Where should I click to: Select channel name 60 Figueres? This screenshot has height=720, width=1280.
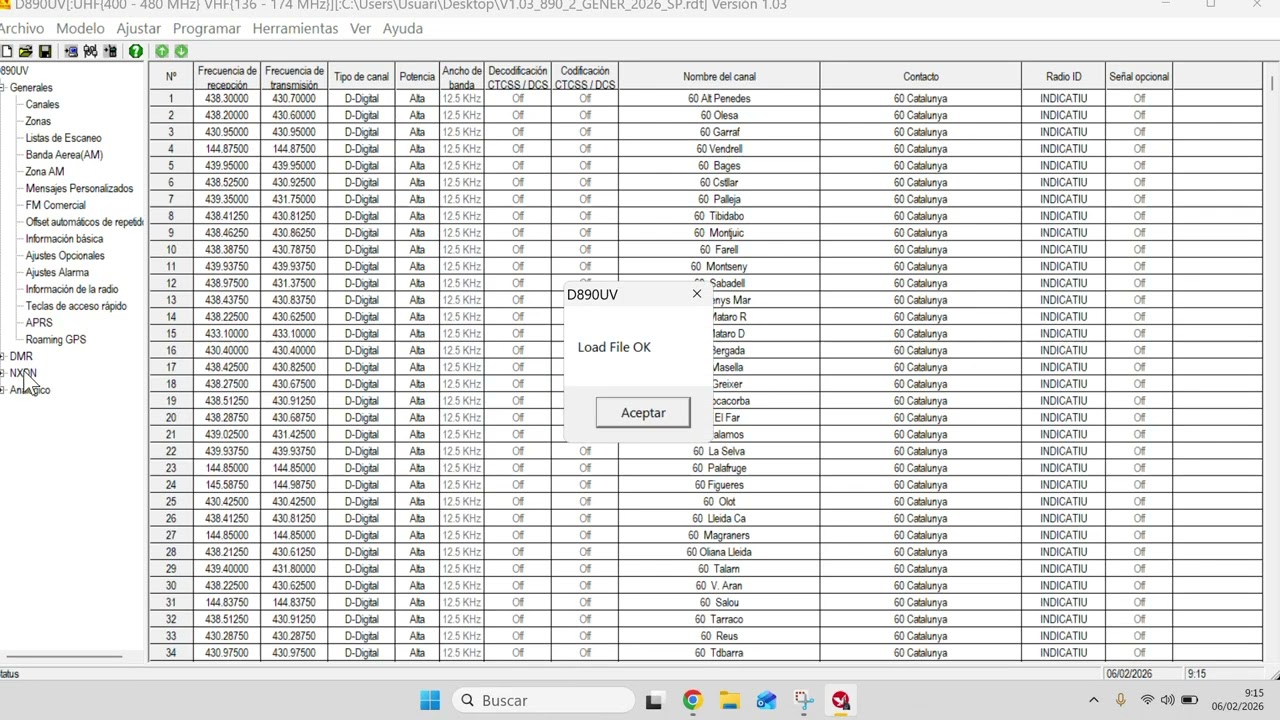point(719,485)
